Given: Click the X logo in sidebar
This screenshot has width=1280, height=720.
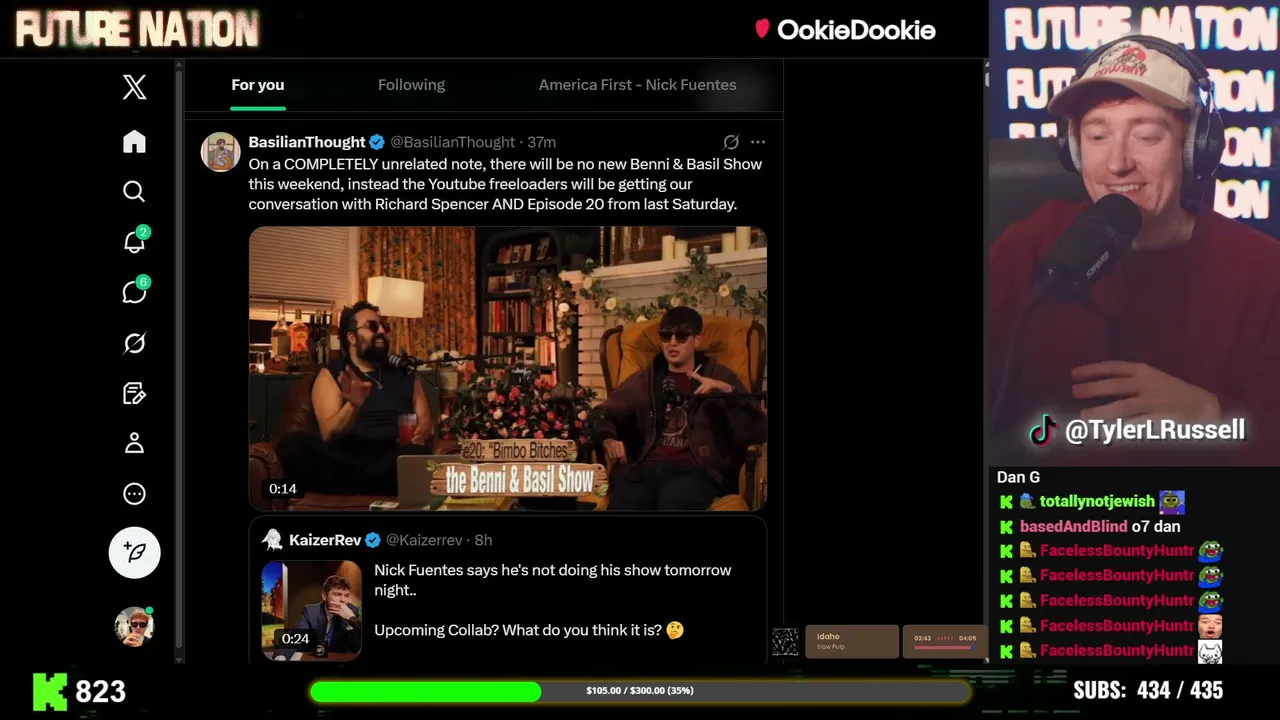Looking at the screenshot, I should pyautogui.click(x=134, y=87).
